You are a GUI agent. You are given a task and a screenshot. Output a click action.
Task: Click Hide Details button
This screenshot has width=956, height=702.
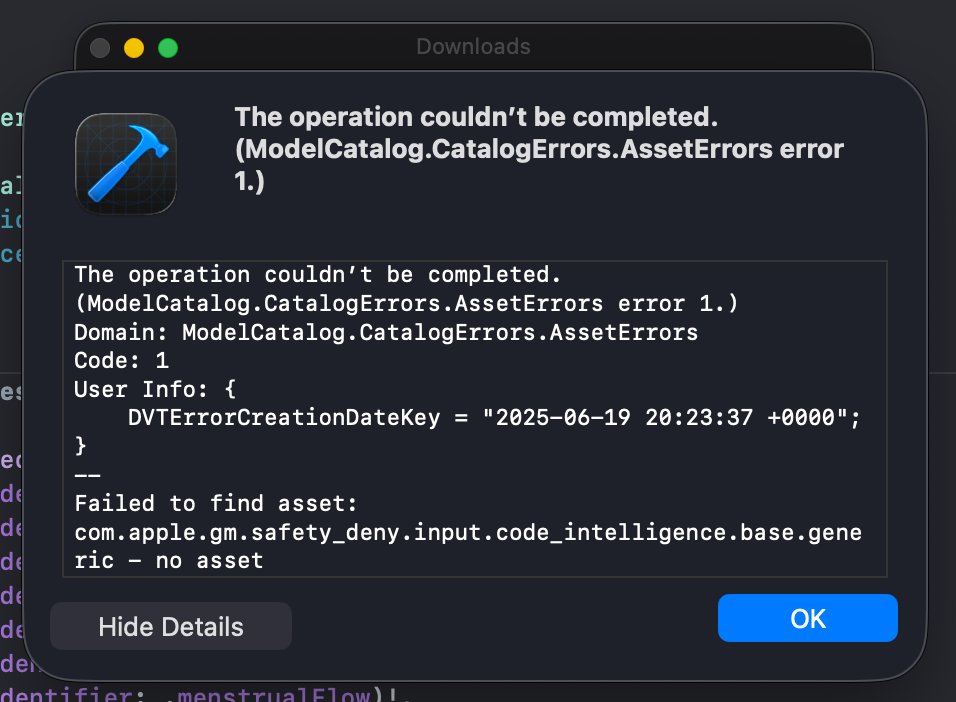[x=171, y=626]
